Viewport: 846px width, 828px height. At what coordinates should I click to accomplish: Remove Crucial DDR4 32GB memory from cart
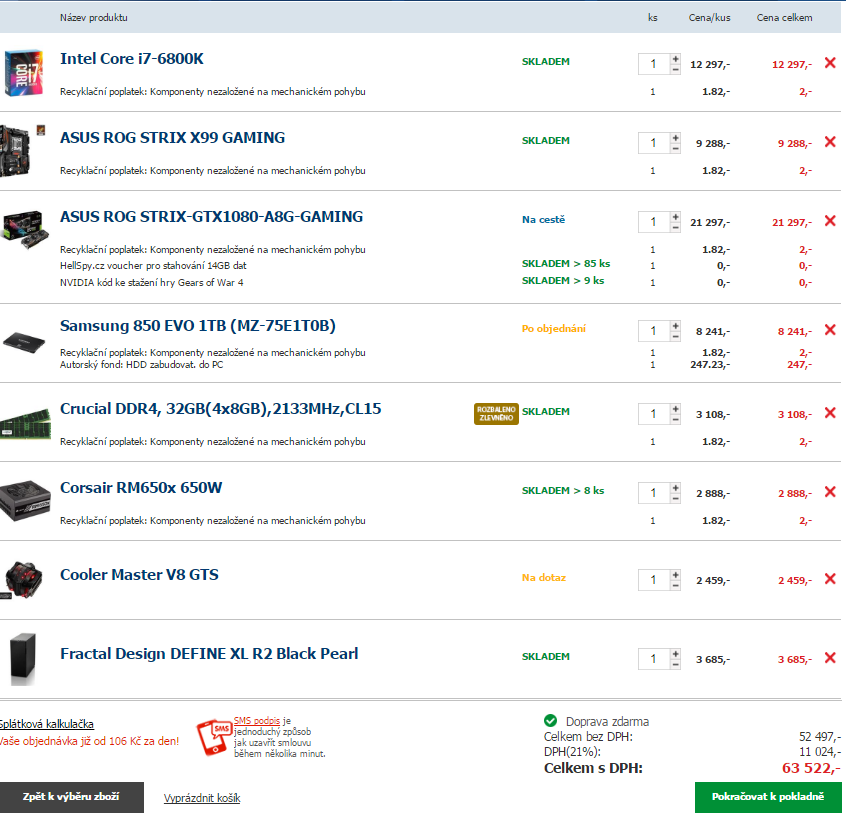click(x=830, y=413)
